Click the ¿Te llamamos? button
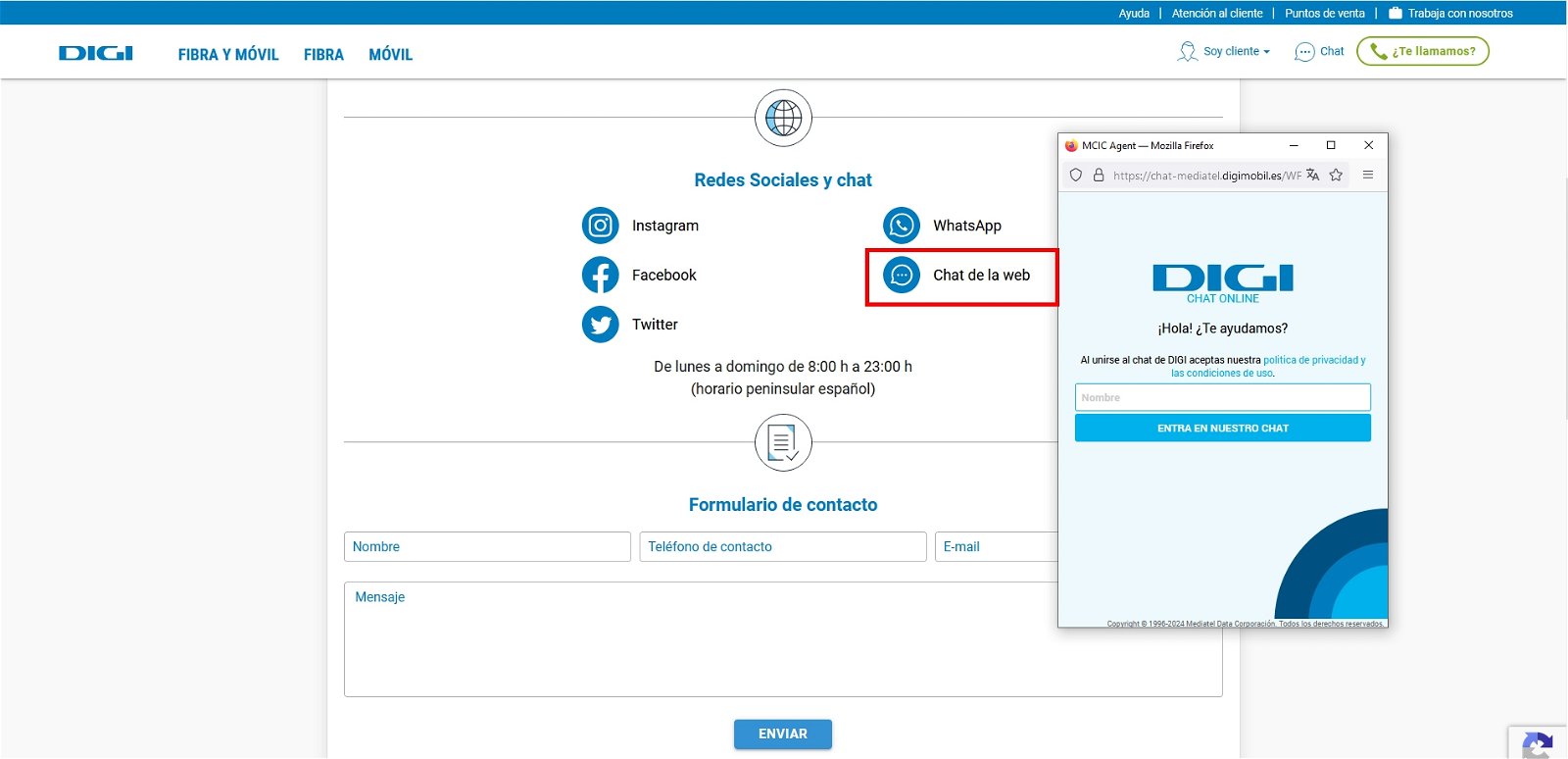Viewport: 1568px width, 759px height. (1423, 51)
